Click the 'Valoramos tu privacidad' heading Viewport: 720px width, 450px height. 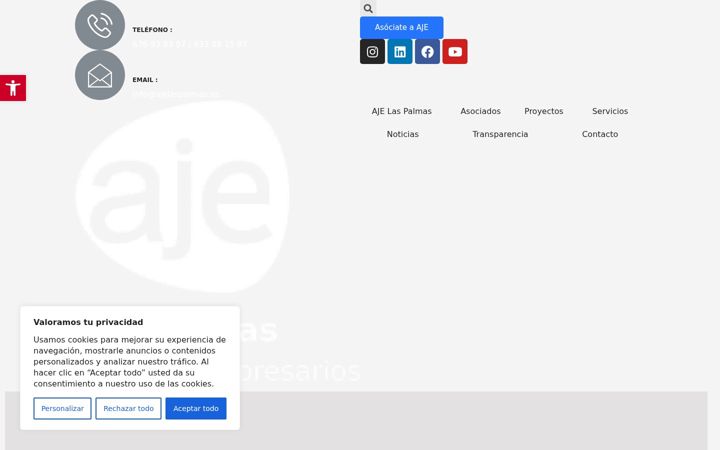(x=88, y=322)
